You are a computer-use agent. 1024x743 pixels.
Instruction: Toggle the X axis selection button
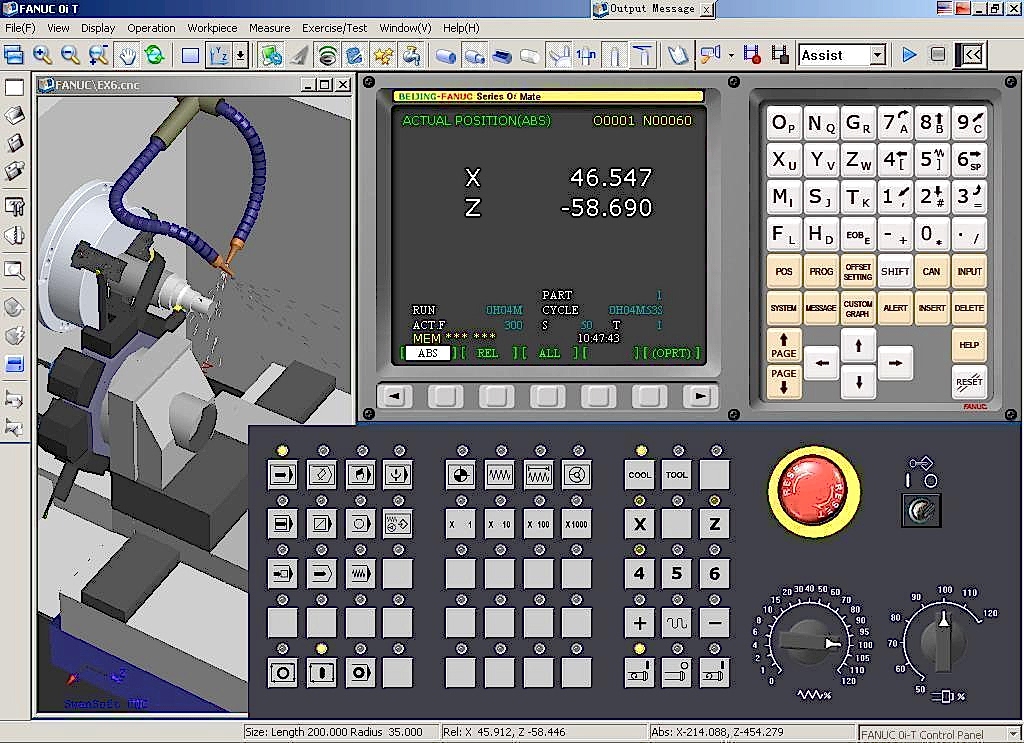640,524
